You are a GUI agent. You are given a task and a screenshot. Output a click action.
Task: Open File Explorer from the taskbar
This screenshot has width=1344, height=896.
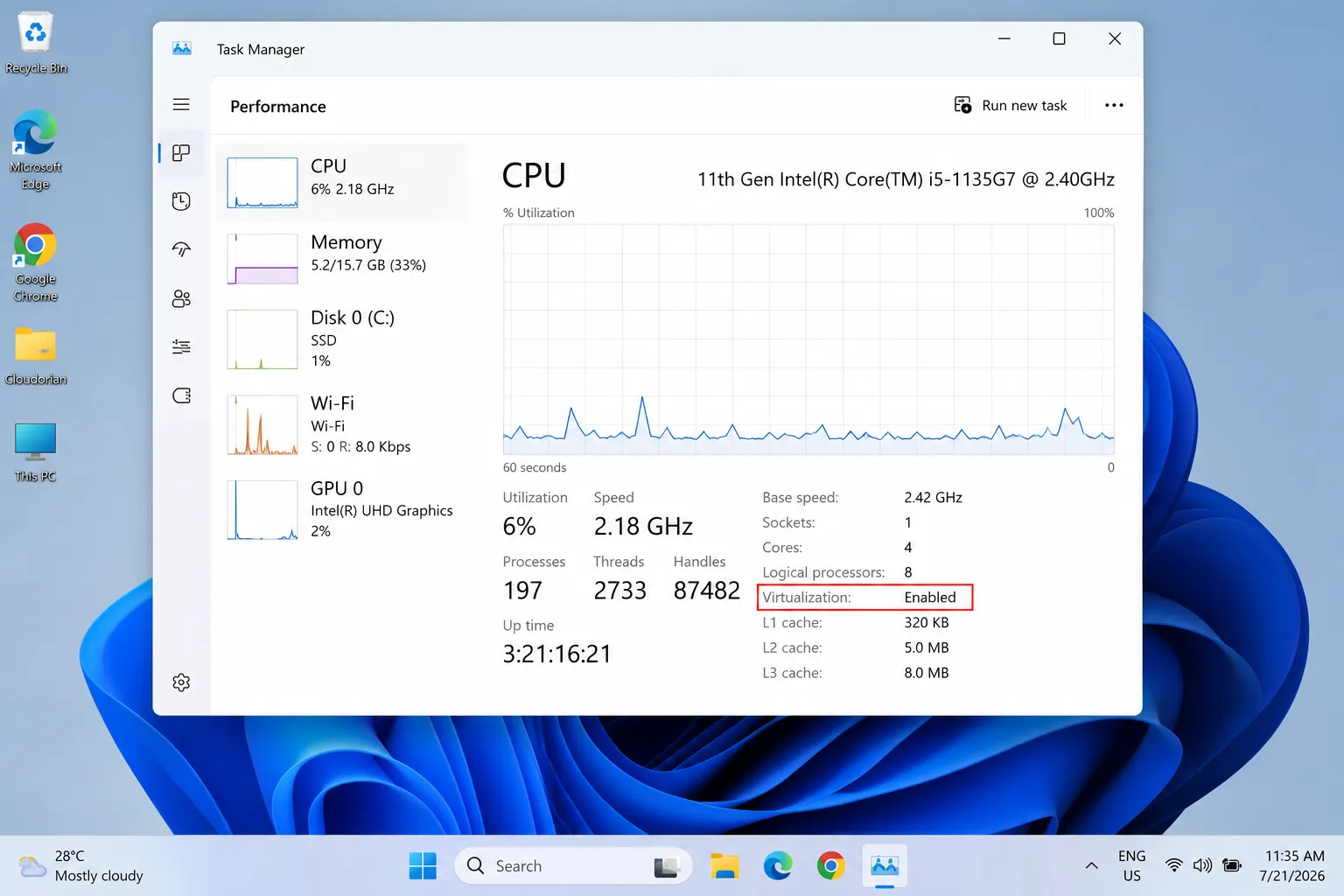724,866
